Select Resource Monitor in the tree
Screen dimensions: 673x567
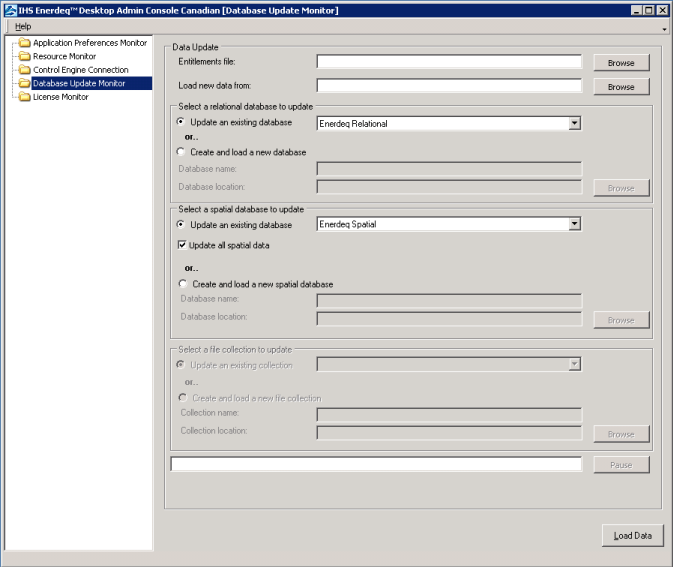click(x=64, y=56)
